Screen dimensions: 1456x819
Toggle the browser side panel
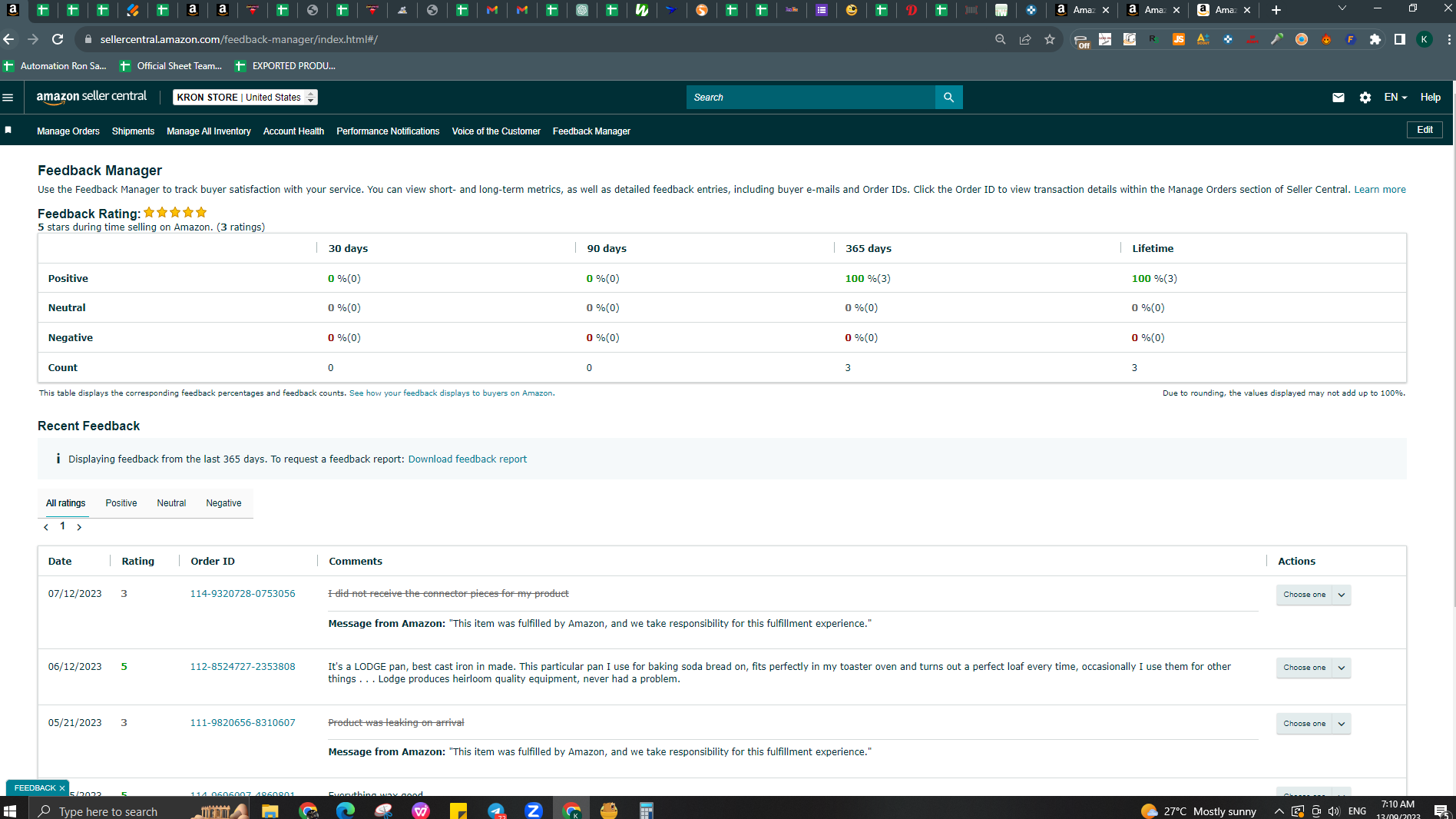[1399, 39]
